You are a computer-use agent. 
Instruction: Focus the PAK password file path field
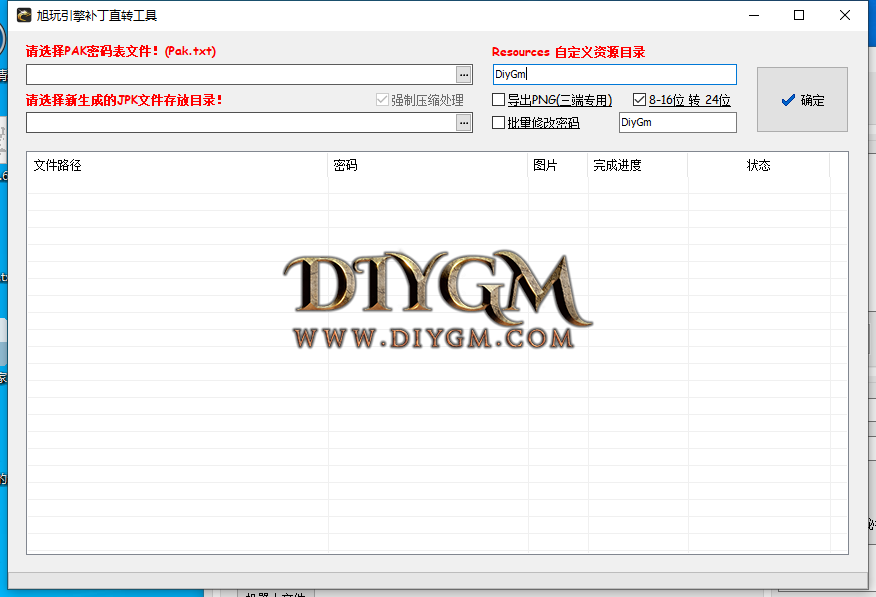[241, 74]
